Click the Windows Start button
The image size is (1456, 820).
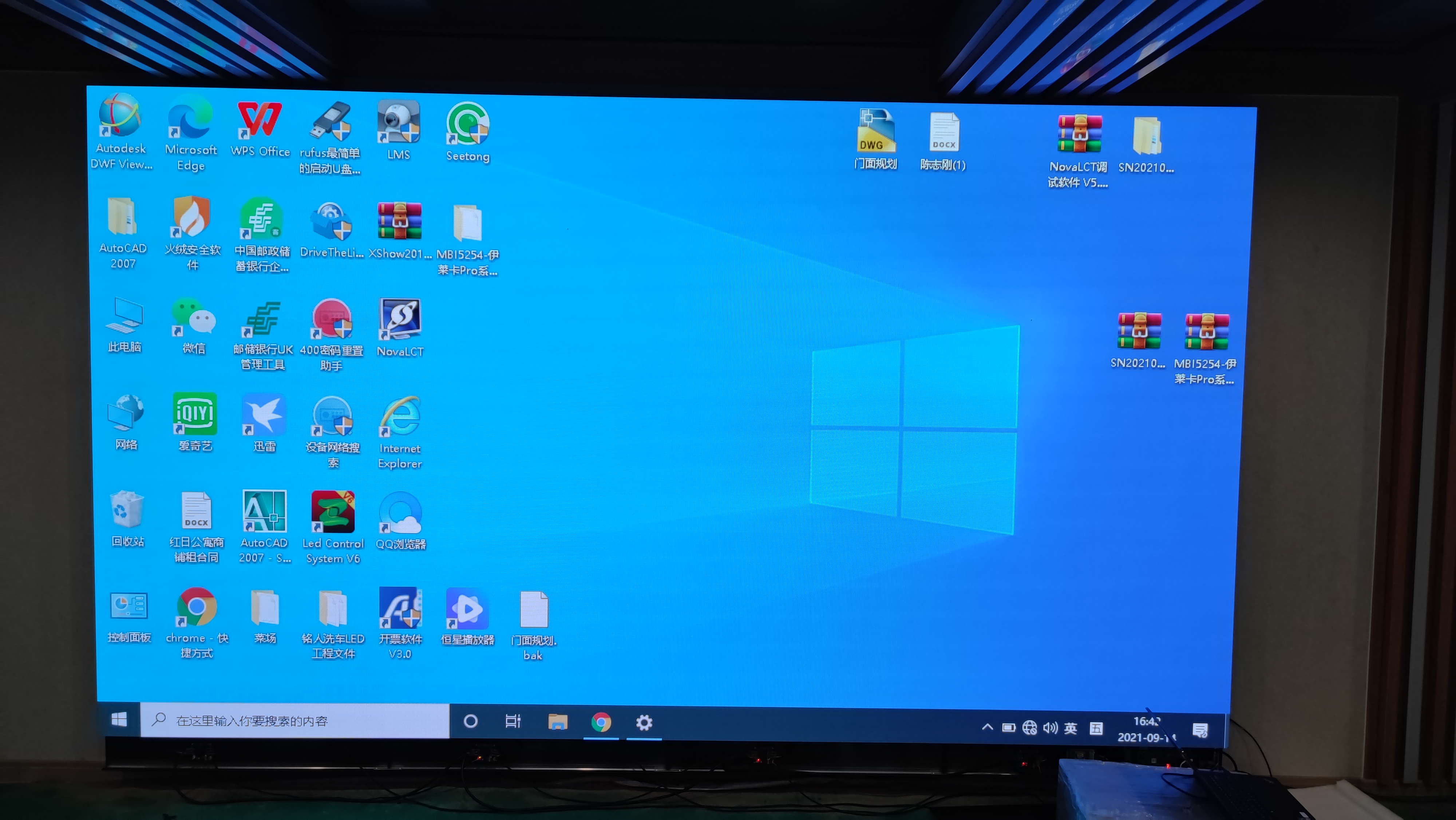tap(119, 720)
